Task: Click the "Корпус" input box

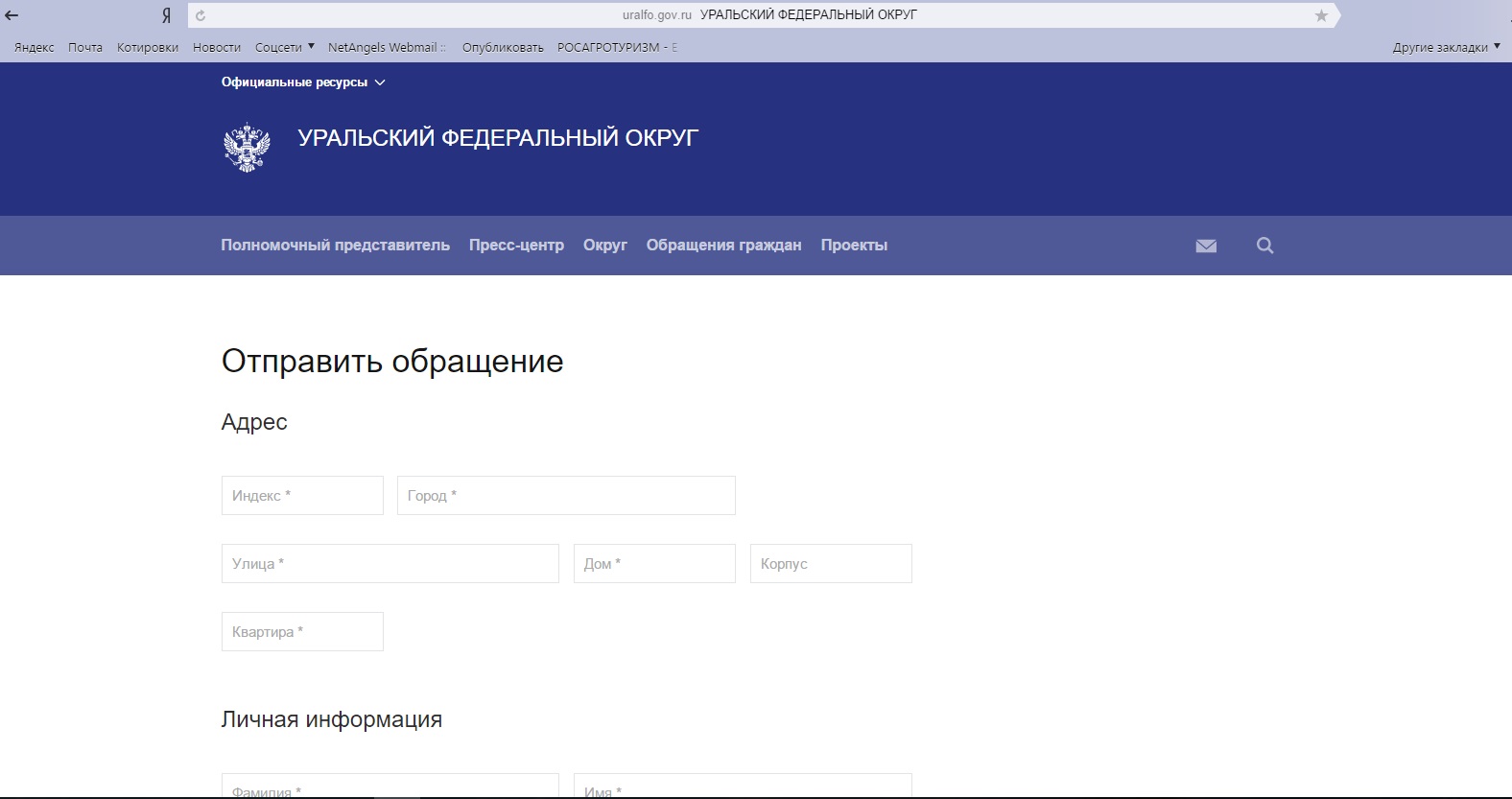Action: pyautogui.click(x=831, y=564)
